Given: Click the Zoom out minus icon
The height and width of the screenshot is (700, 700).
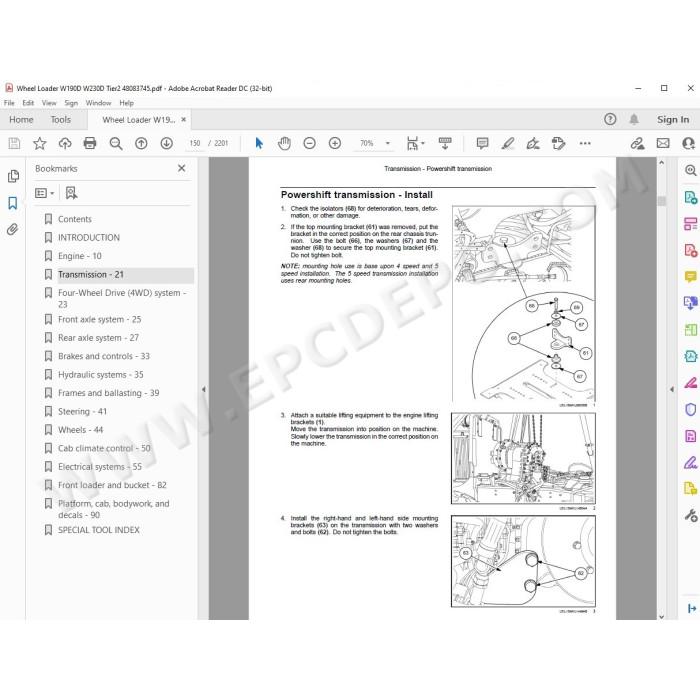Looking at the screenshot, I should [309, 143].
